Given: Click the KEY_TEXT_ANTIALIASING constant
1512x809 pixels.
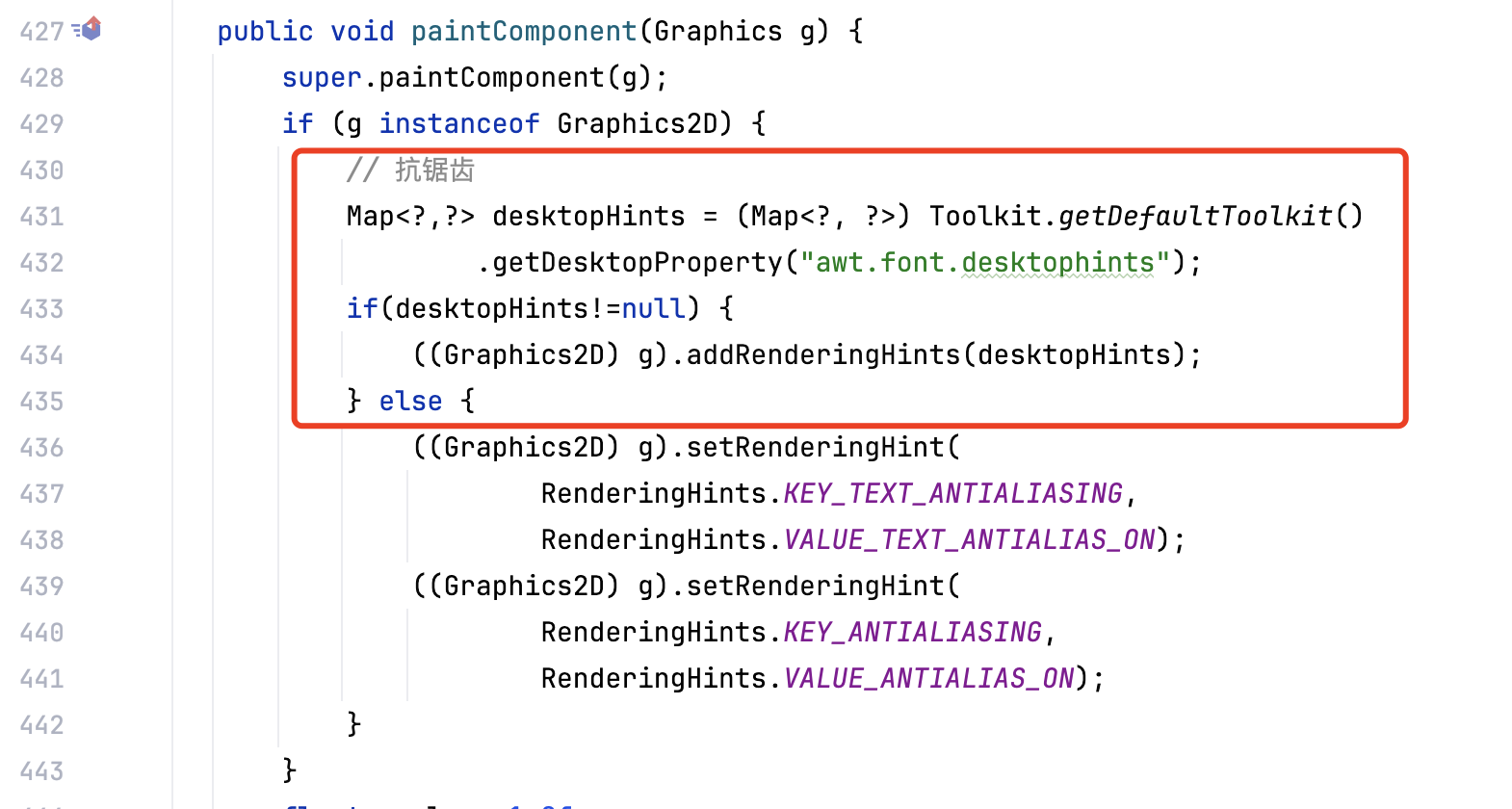Looking at the screenshot, I should pyautogui.click(x=952, y=494).
